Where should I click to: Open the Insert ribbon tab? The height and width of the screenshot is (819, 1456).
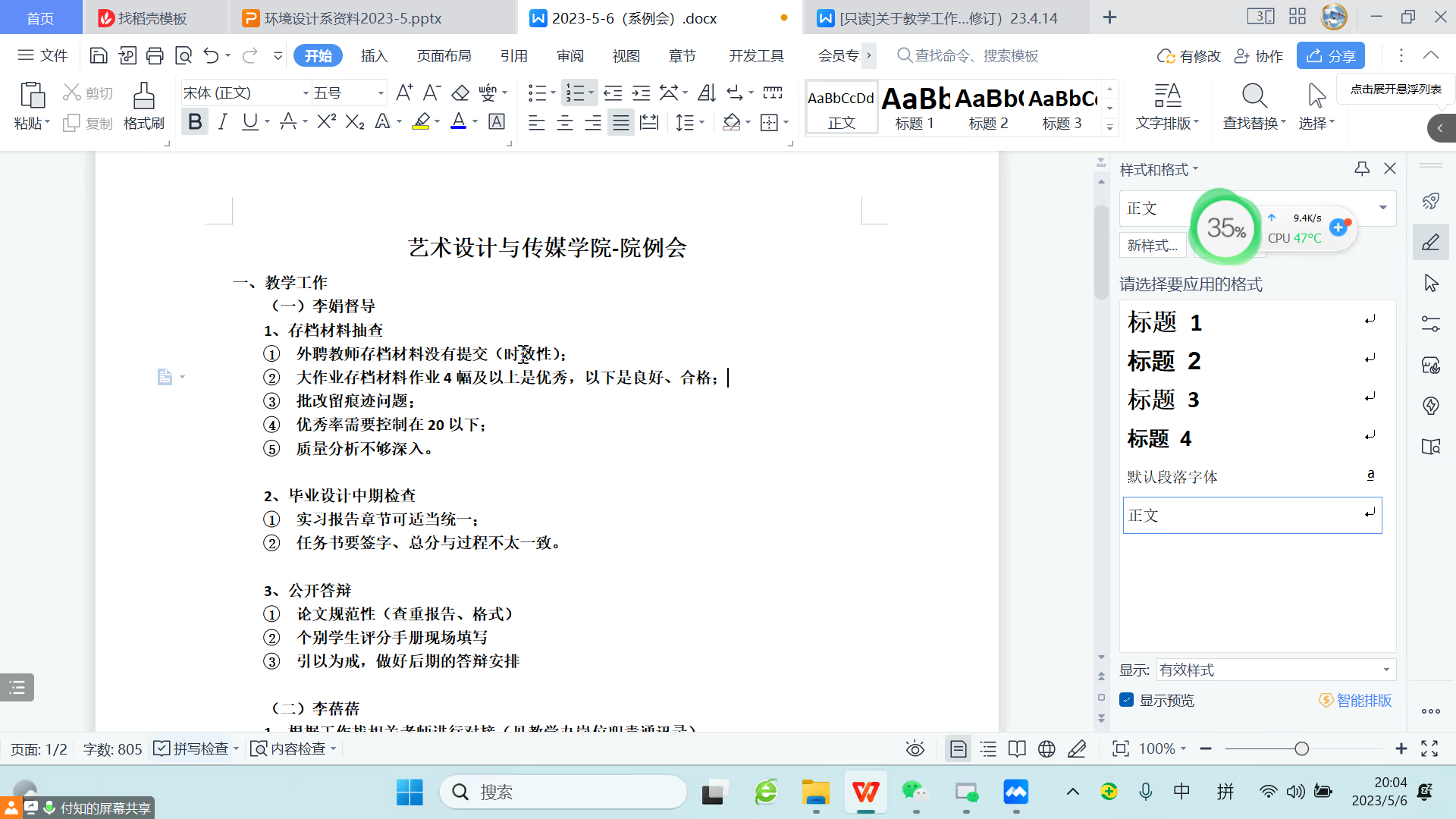pos(374,55)
